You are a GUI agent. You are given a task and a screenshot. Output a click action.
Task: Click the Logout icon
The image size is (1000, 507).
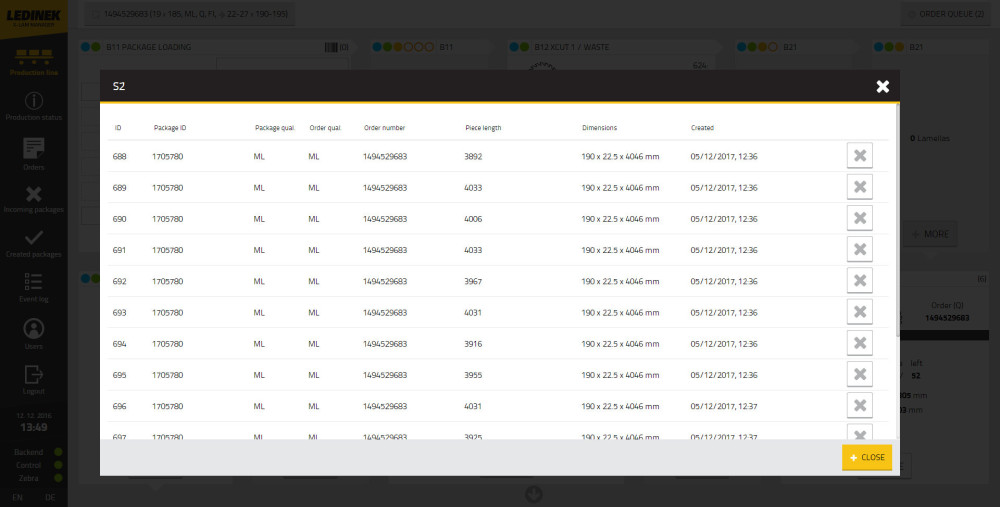pyautogui.click(x=33, y=378)
